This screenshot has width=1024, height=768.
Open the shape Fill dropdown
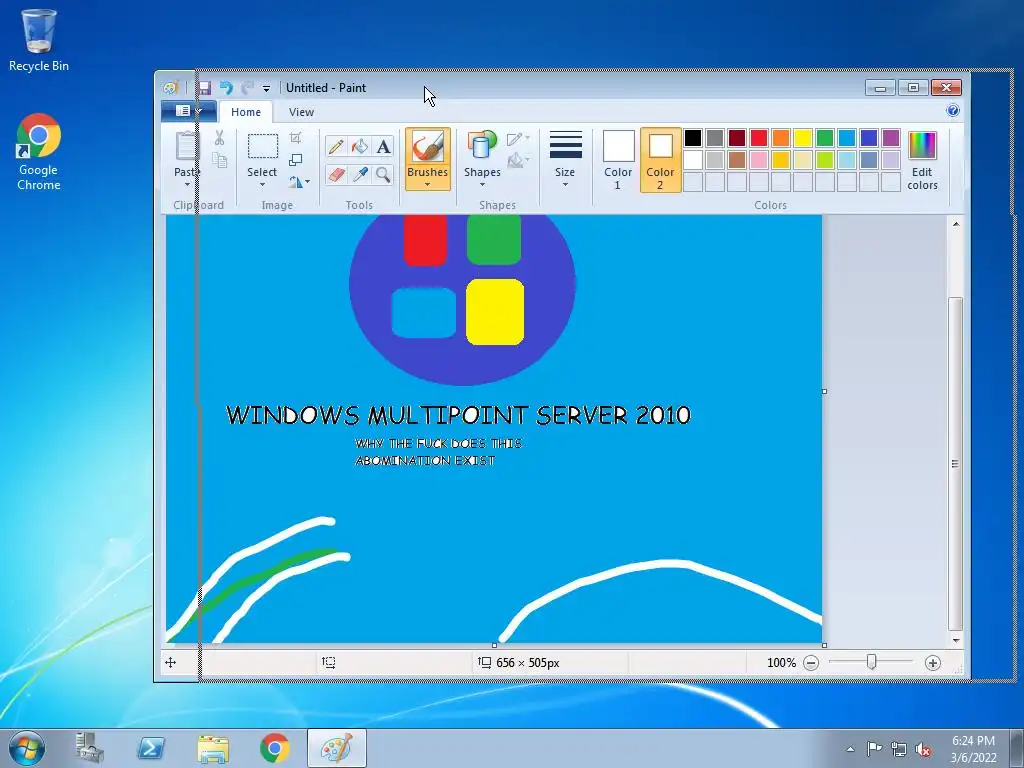point(518,160)
